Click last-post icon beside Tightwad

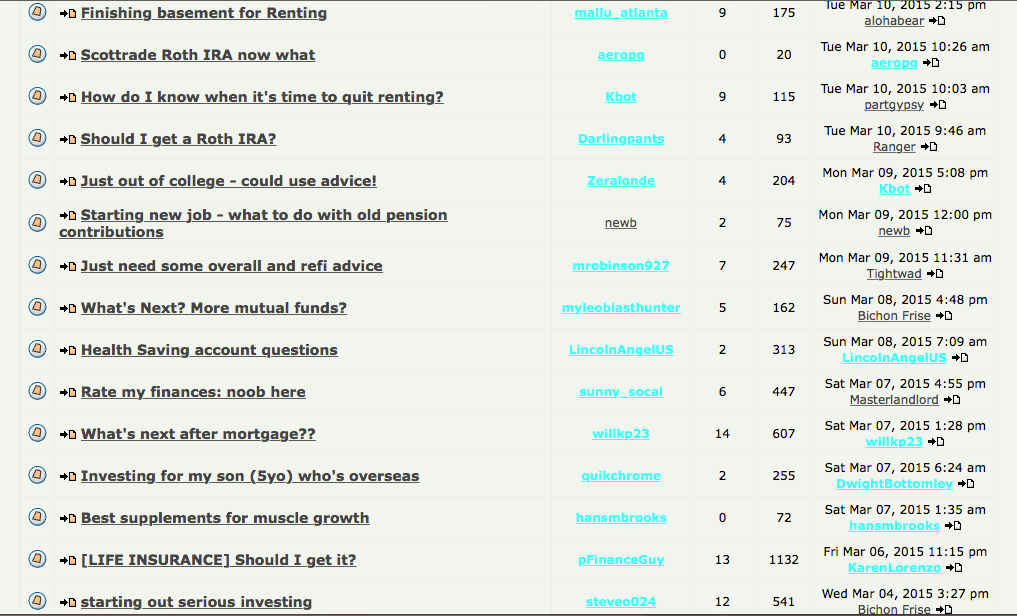click(935, 274)
